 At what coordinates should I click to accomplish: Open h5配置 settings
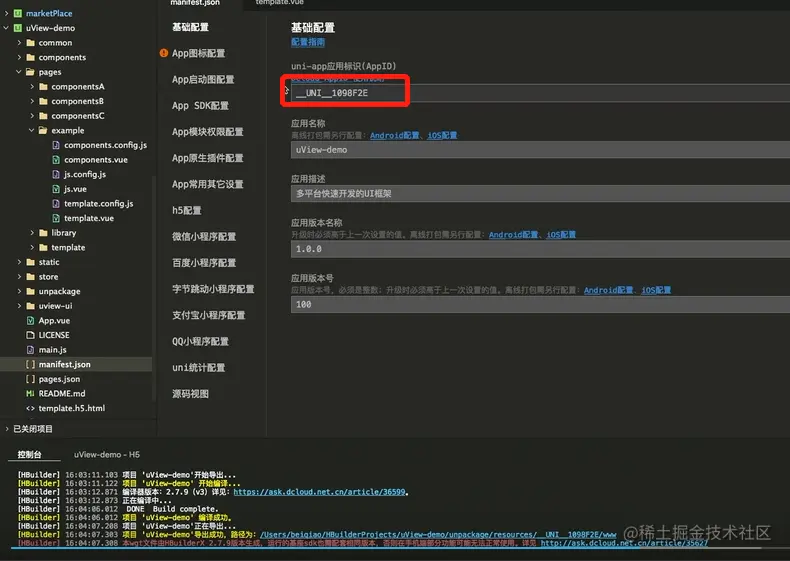[186, 210]
